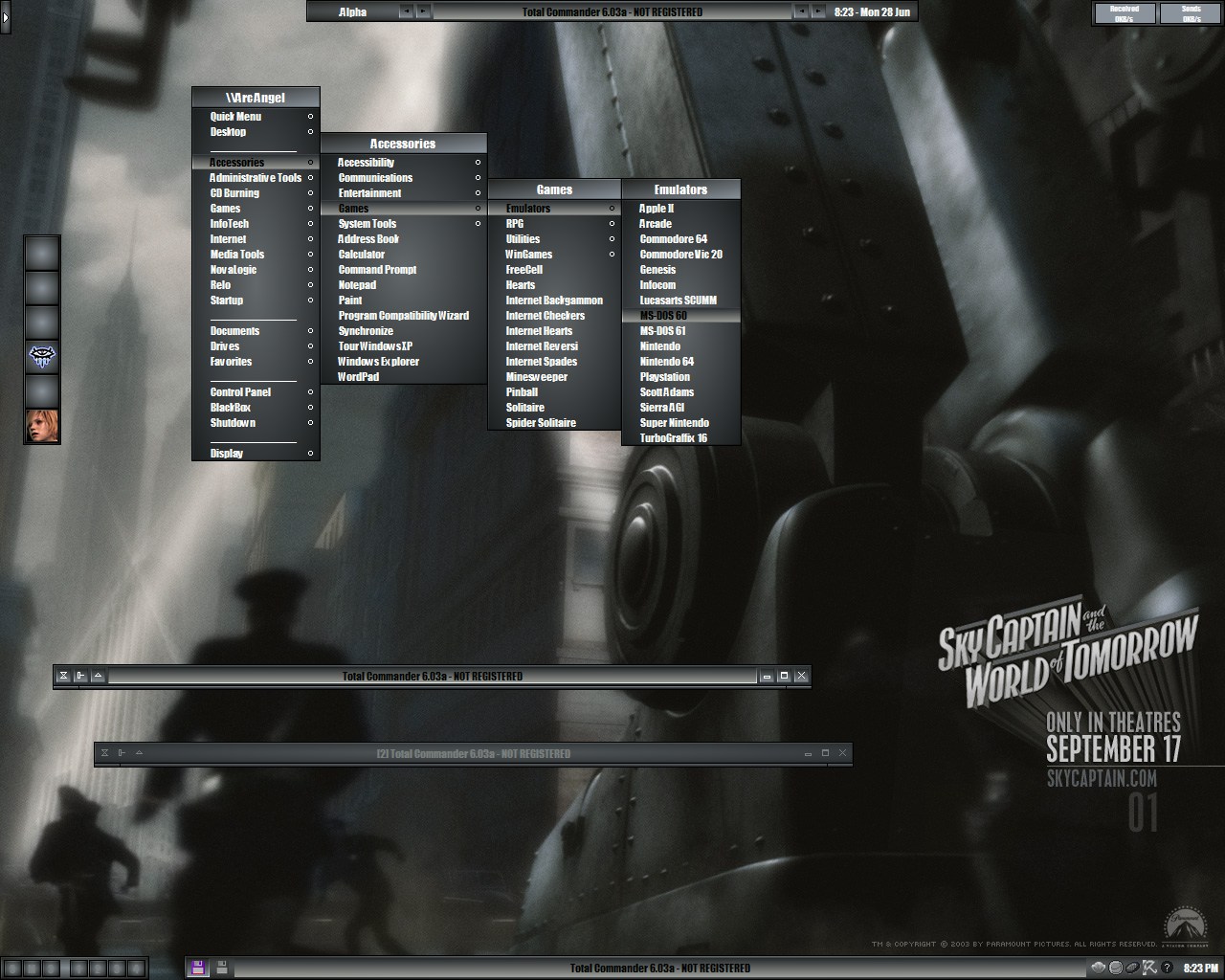Viewport: 1225px width, 980px height.
Task: Open the Favorites submenu
Action: (x=256, y=362)
